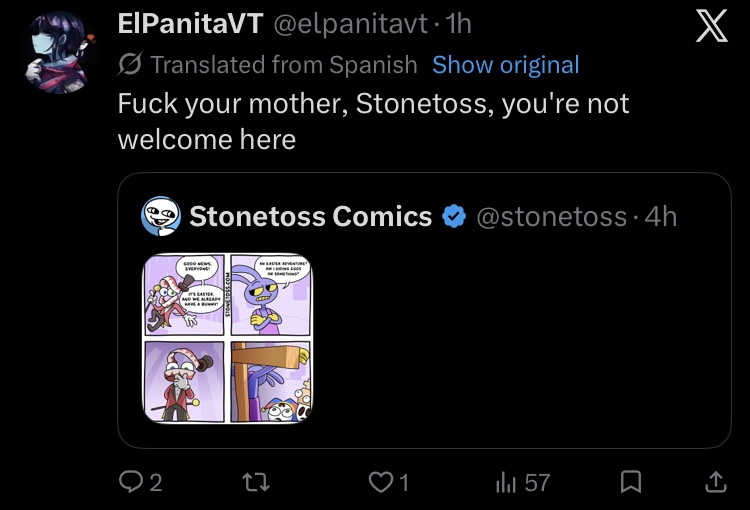Click the translation indicator icon
Image resolution: width=750 pixels, height=510 pixels.
[x=130, y=65]
